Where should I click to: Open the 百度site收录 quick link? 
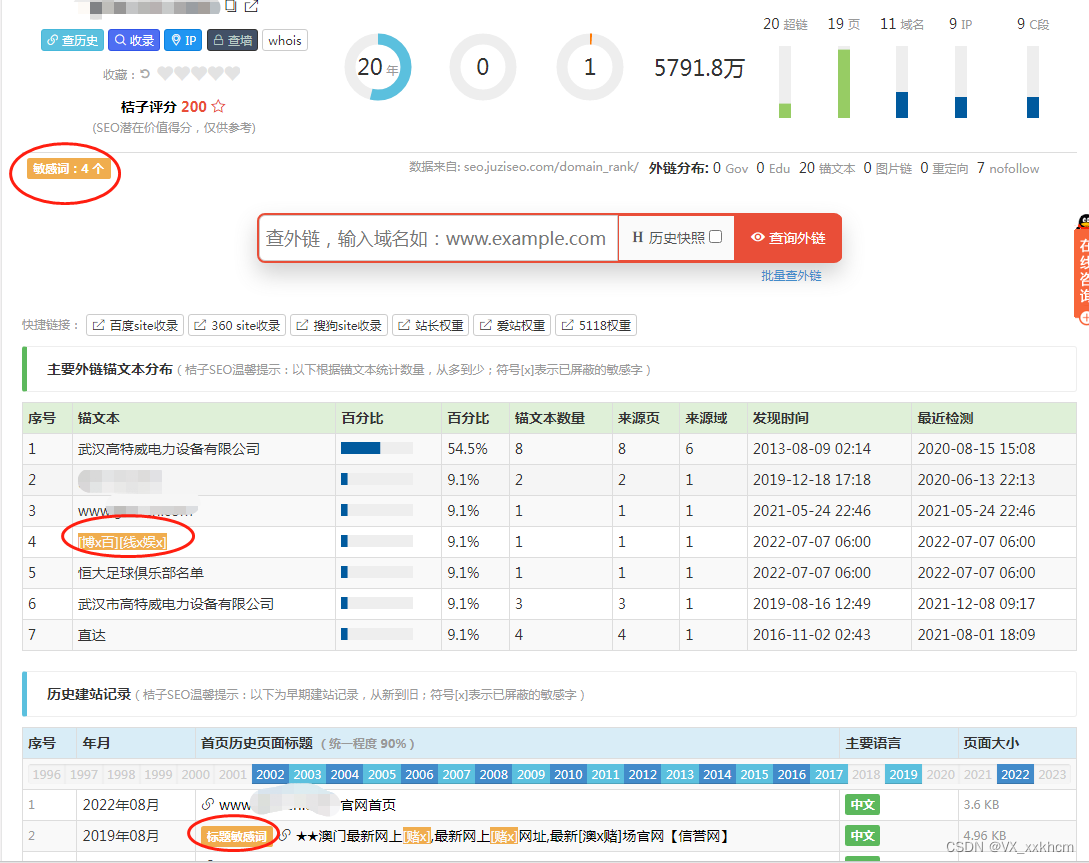tap(134, 324)
